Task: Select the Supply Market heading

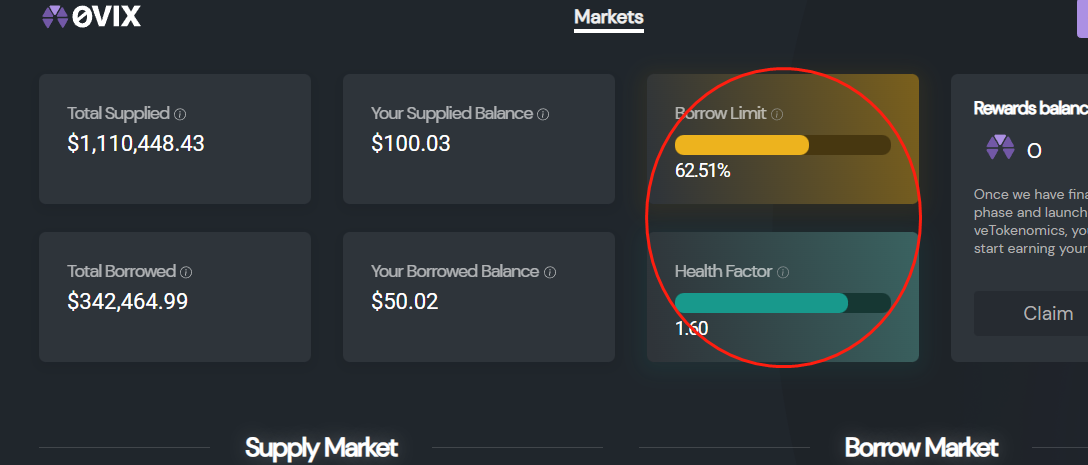Action: coord(321,448)
